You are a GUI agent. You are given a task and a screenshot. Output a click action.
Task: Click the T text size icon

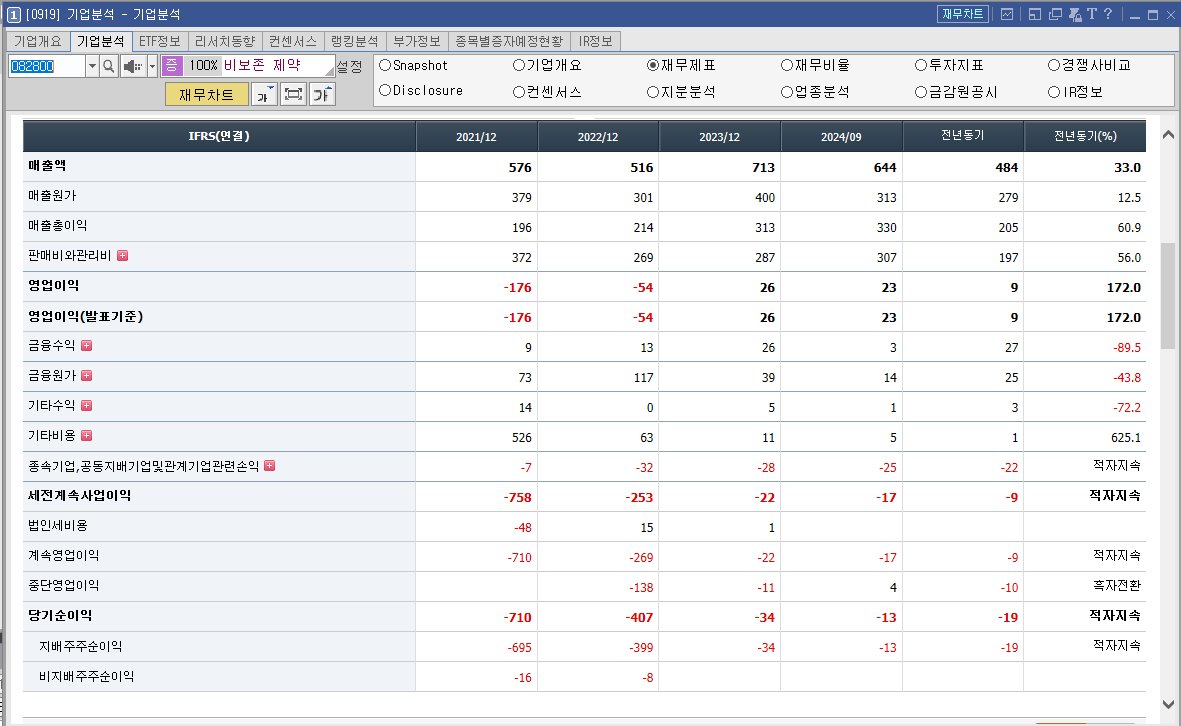(x=1091, y=14)
